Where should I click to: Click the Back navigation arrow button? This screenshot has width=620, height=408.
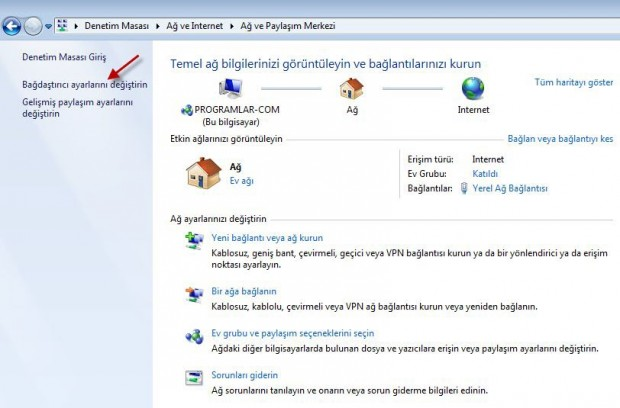12,26
